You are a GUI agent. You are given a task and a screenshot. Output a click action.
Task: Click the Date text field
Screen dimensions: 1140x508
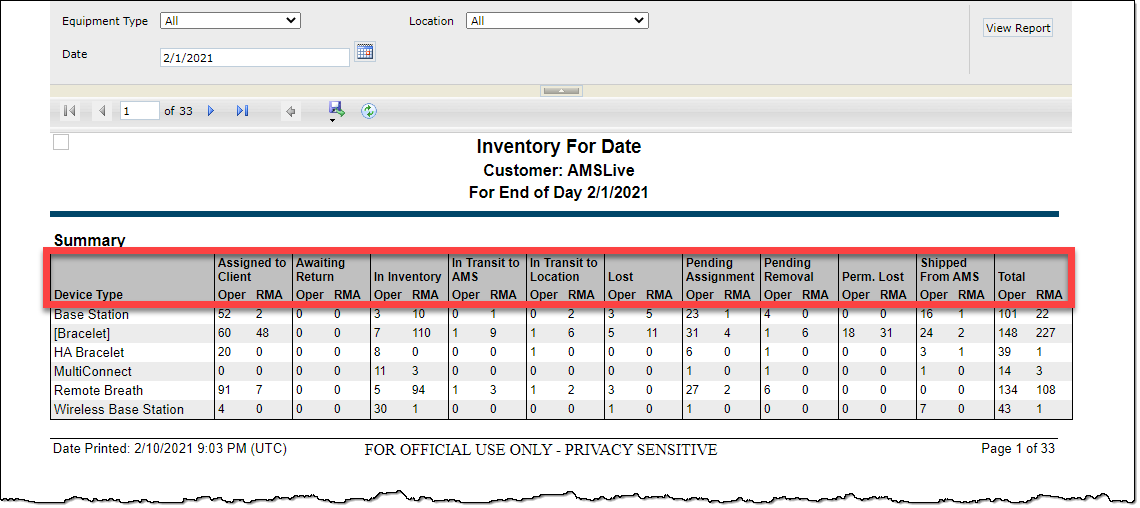[x=254, y=58]
